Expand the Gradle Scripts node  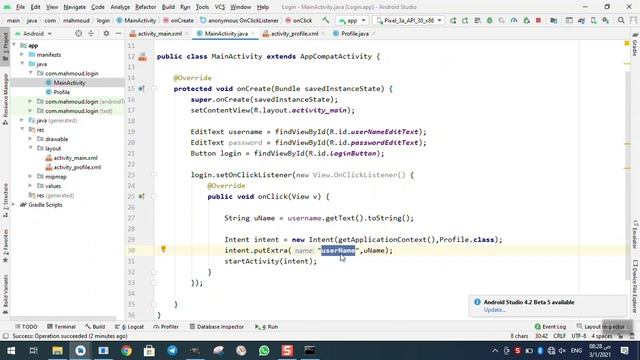[x=14, y=205]
